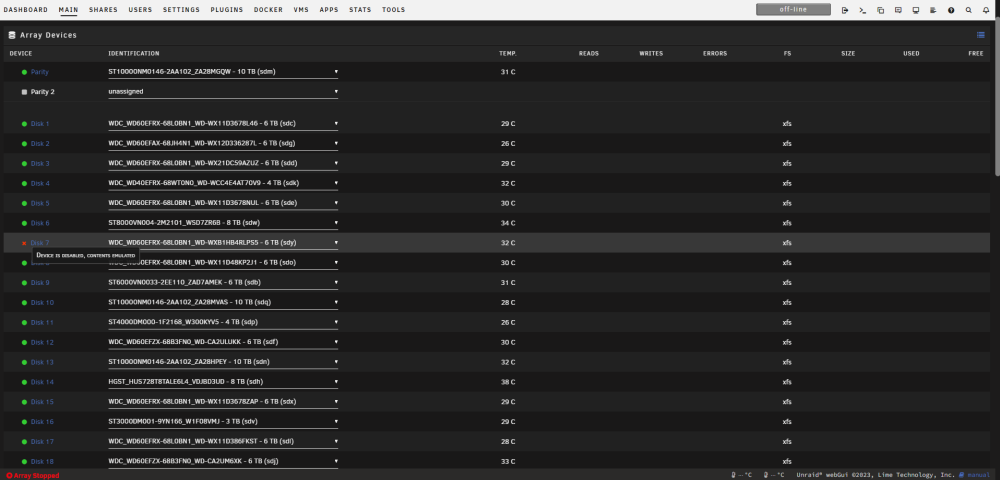Click the xfs filesystem cell for Disk 7
This screenshot has width=1000, height=480.
pos(787,243)
